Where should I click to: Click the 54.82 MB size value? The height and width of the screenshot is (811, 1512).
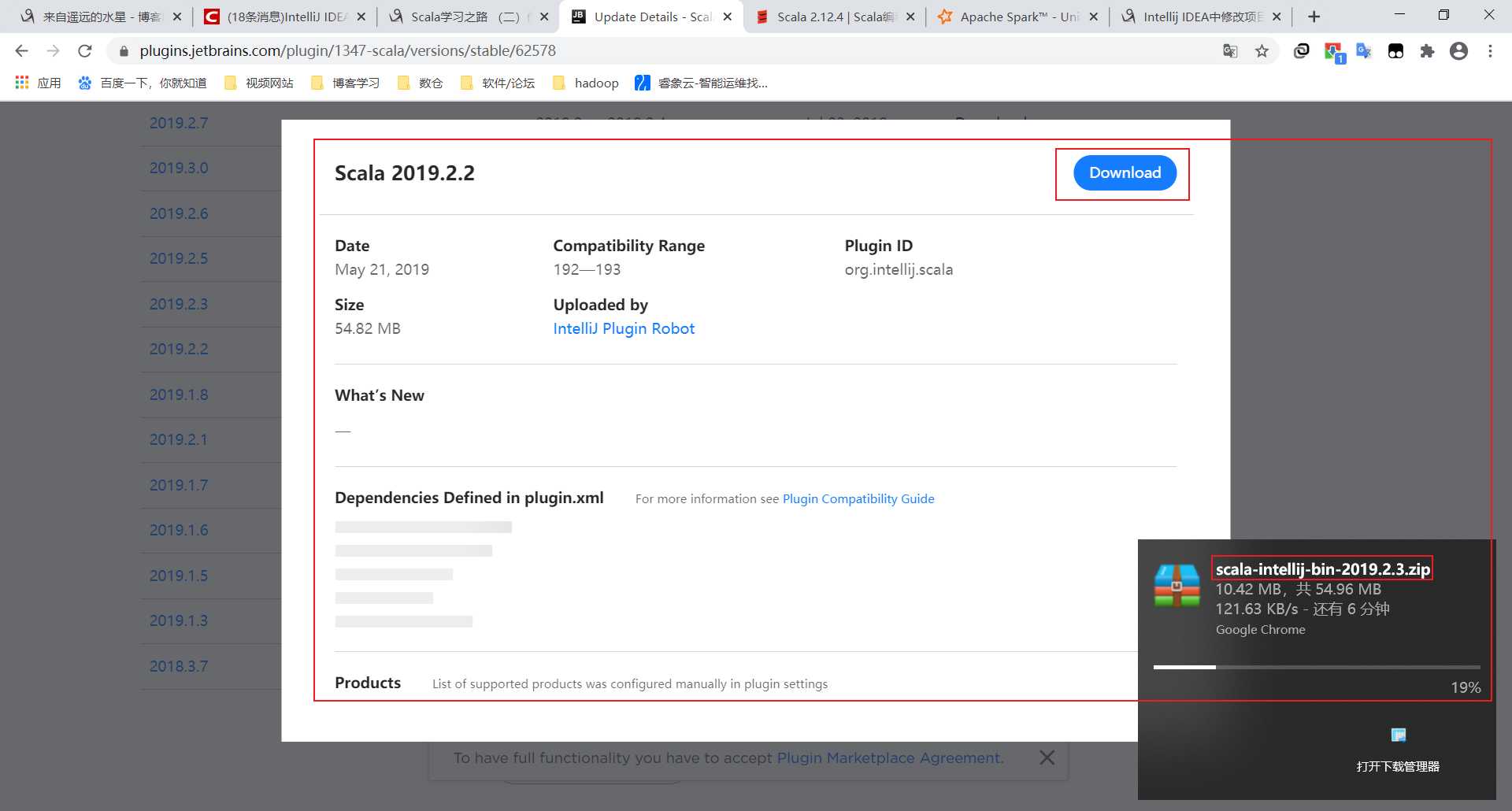tap(368, 328)
